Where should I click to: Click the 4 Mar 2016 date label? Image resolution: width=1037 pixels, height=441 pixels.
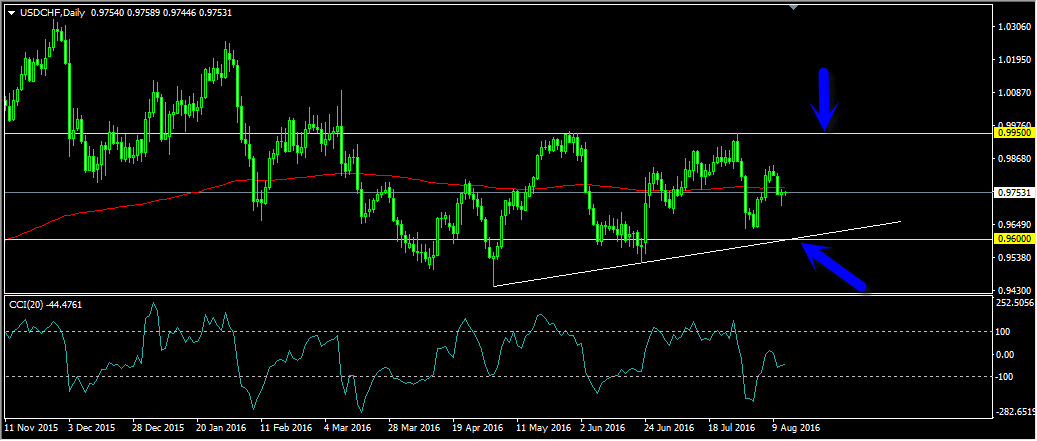pos(349,428)
